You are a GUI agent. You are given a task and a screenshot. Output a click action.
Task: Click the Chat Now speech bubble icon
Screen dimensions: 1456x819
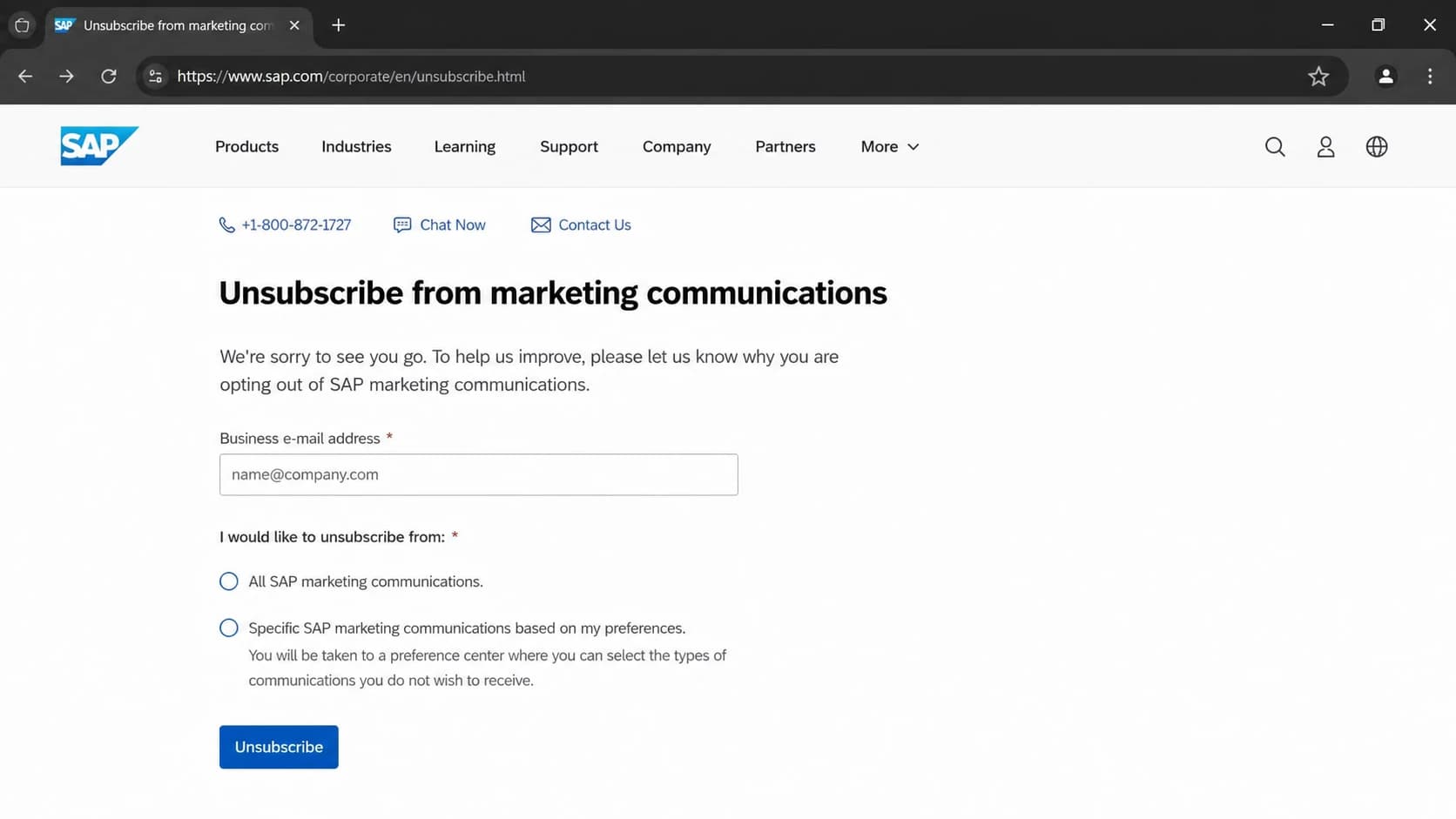[402, 225]
